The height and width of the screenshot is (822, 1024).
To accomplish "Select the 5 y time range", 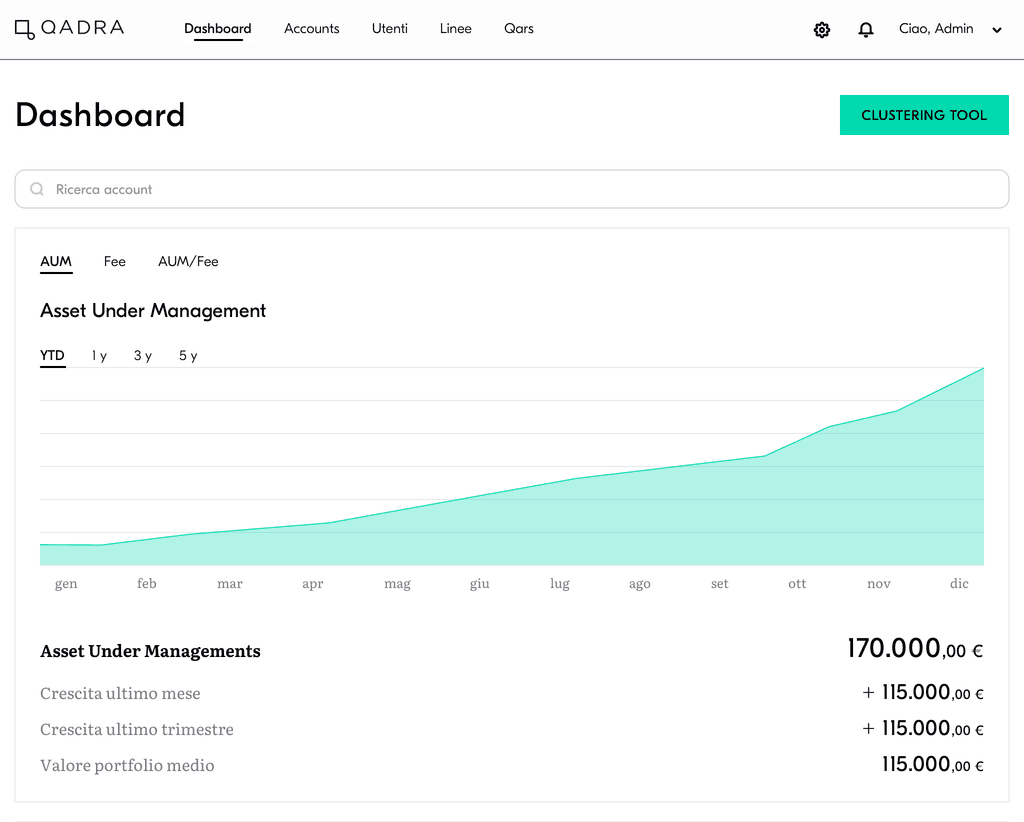I will (188, 356).
